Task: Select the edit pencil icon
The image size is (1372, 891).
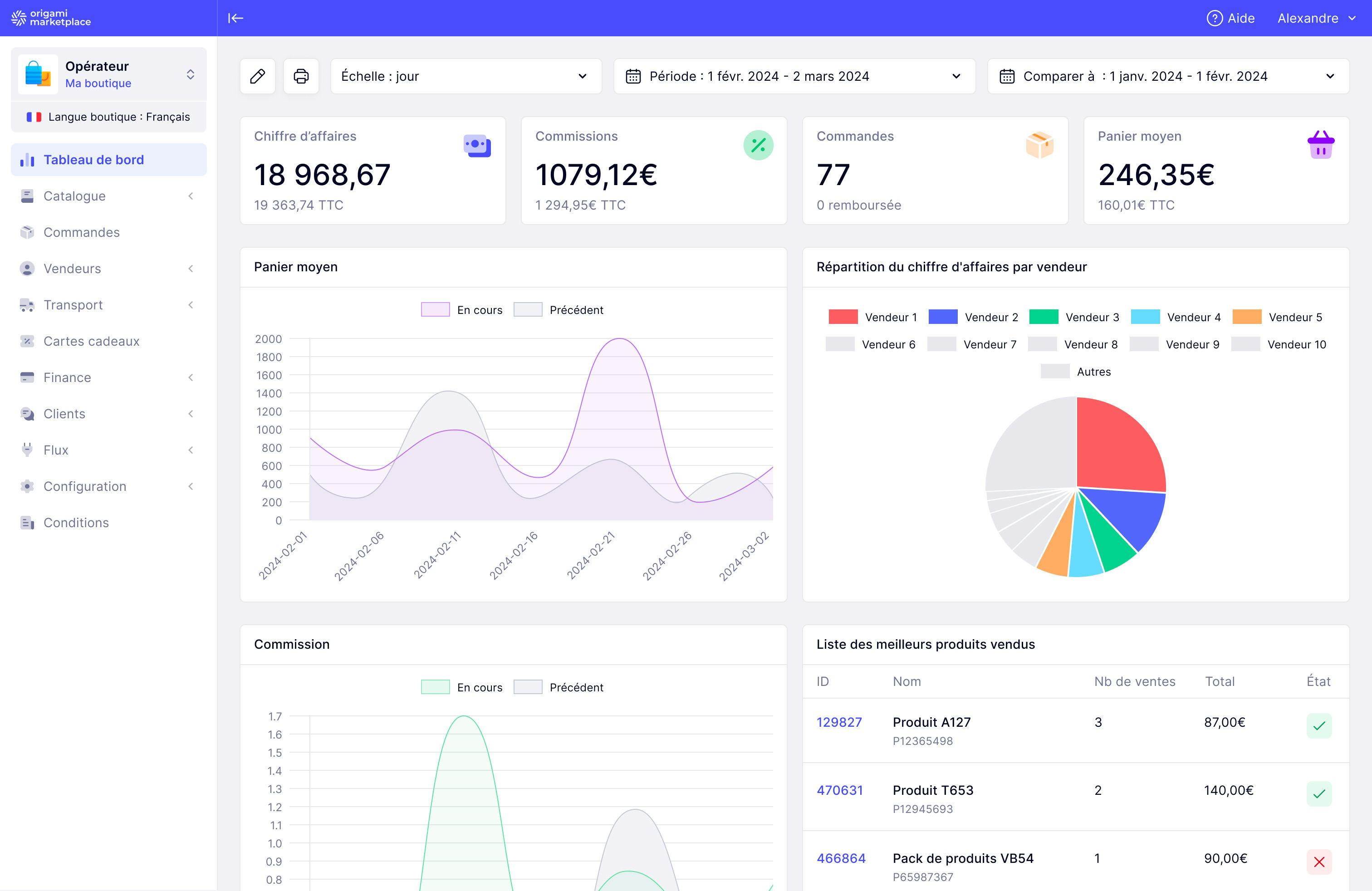Action: tap(257, 75)
